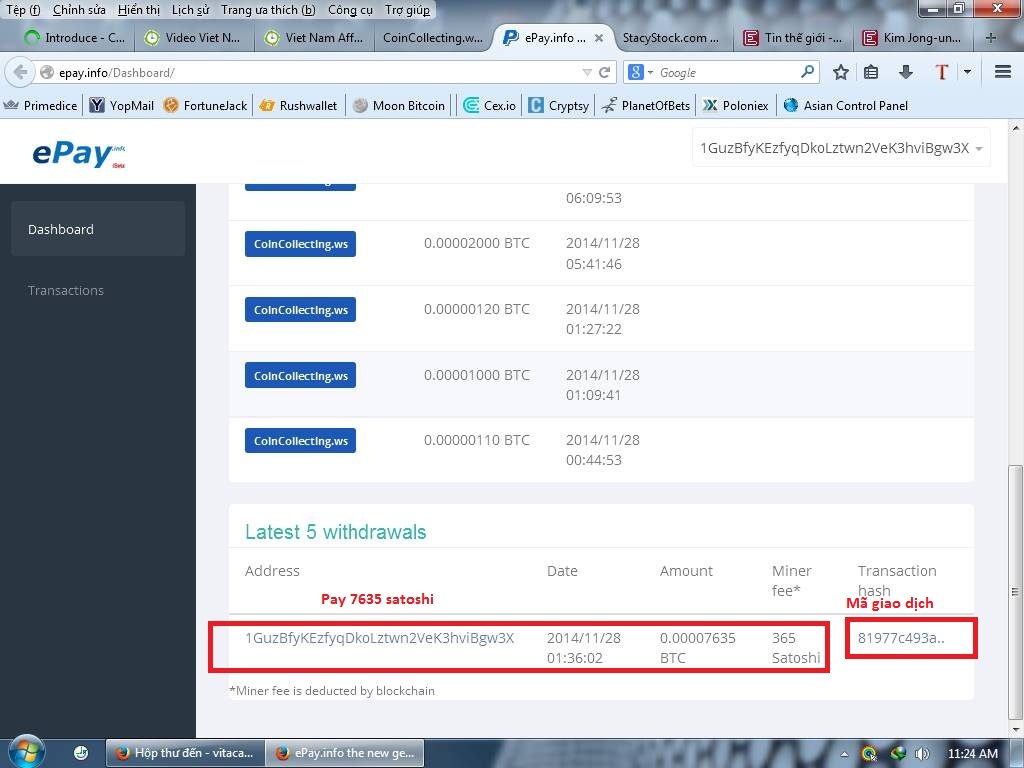Open the Firefox hamburger menu
The width and height of the screenshot is (1024, 768).
(x=1003, y=72)
